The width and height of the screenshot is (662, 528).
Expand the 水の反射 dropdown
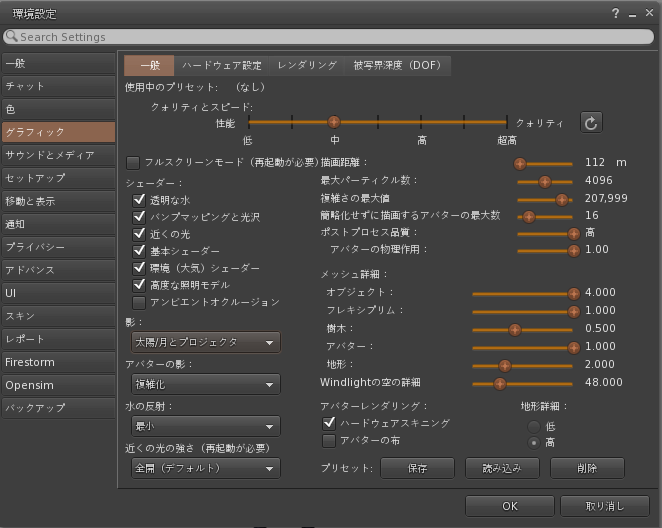point(206,426)
